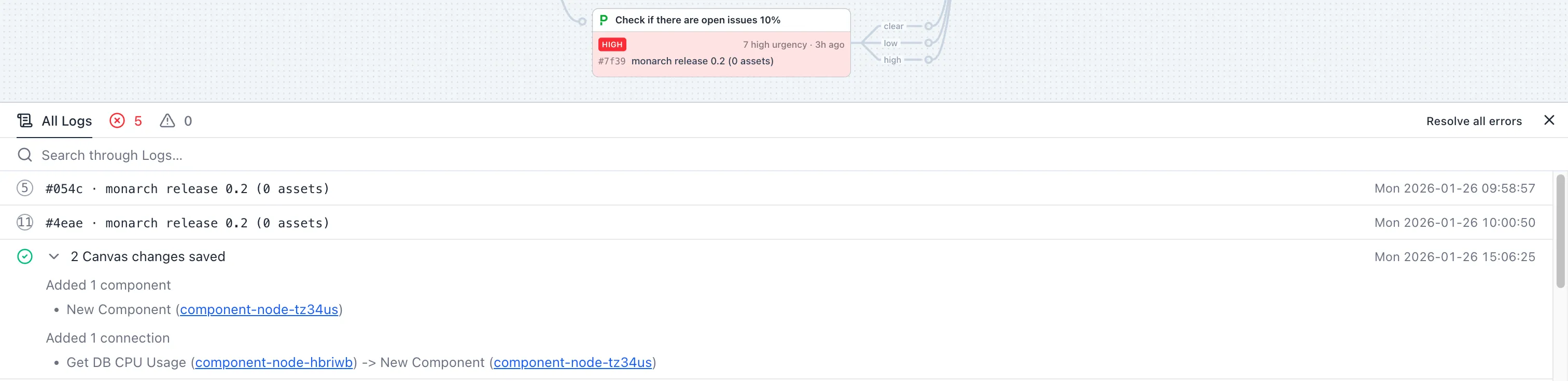Collapse the Canvas changes saved entry

53,256
